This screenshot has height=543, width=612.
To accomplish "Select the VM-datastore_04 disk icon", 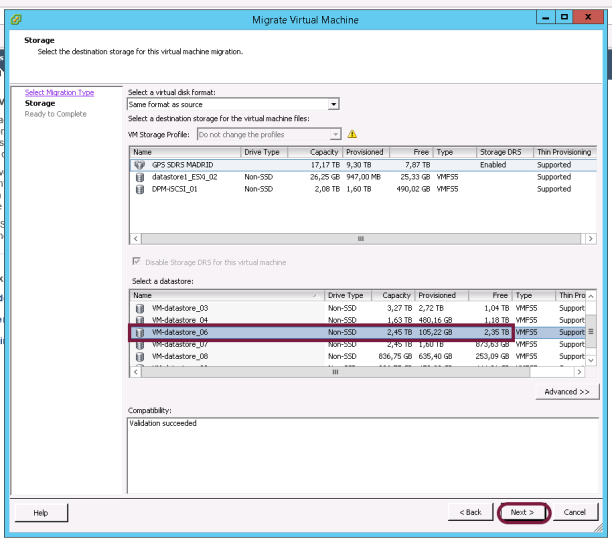I will pos(140,320).
